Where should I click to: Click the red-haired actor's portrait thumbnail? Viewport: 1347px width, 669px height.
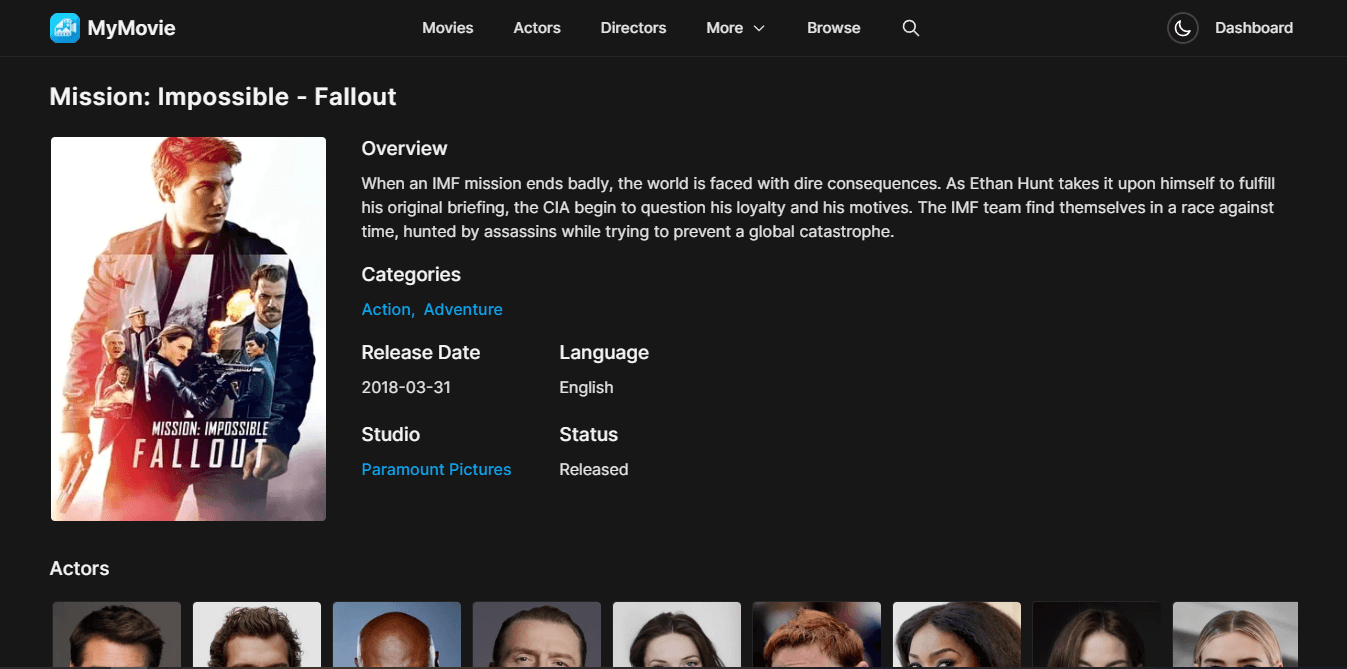pos(817,635)
